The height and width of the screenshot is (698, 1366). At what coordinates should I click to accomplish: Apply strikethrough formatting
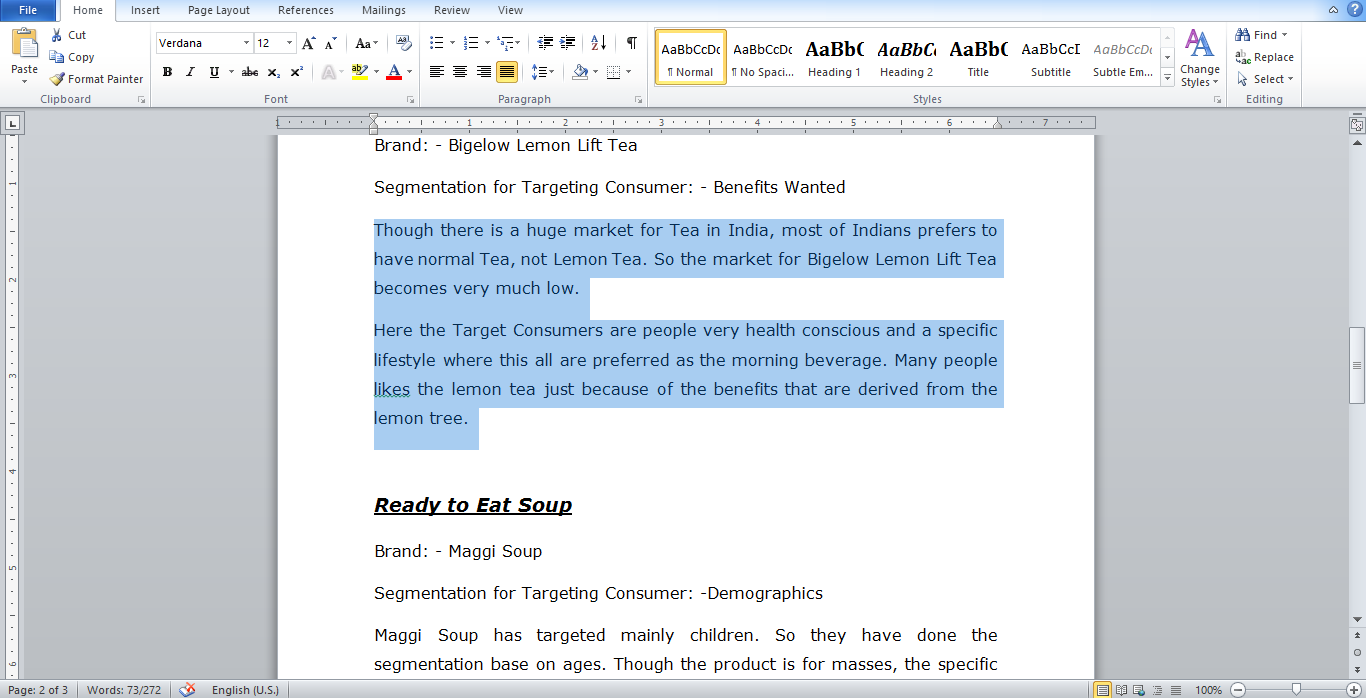[250, 72]
